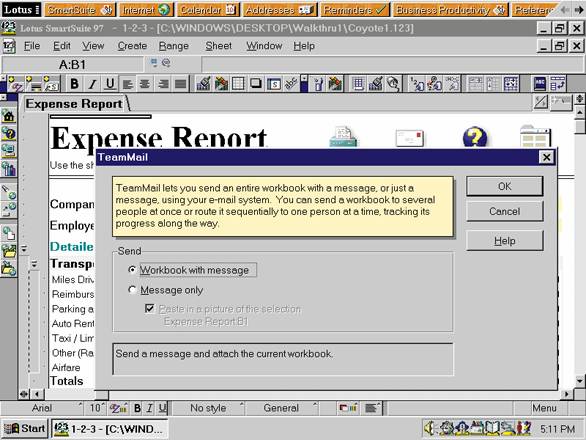586x440 pixels.
Task: Open the Business Productivity drawer
Action: tap(450, 10)
